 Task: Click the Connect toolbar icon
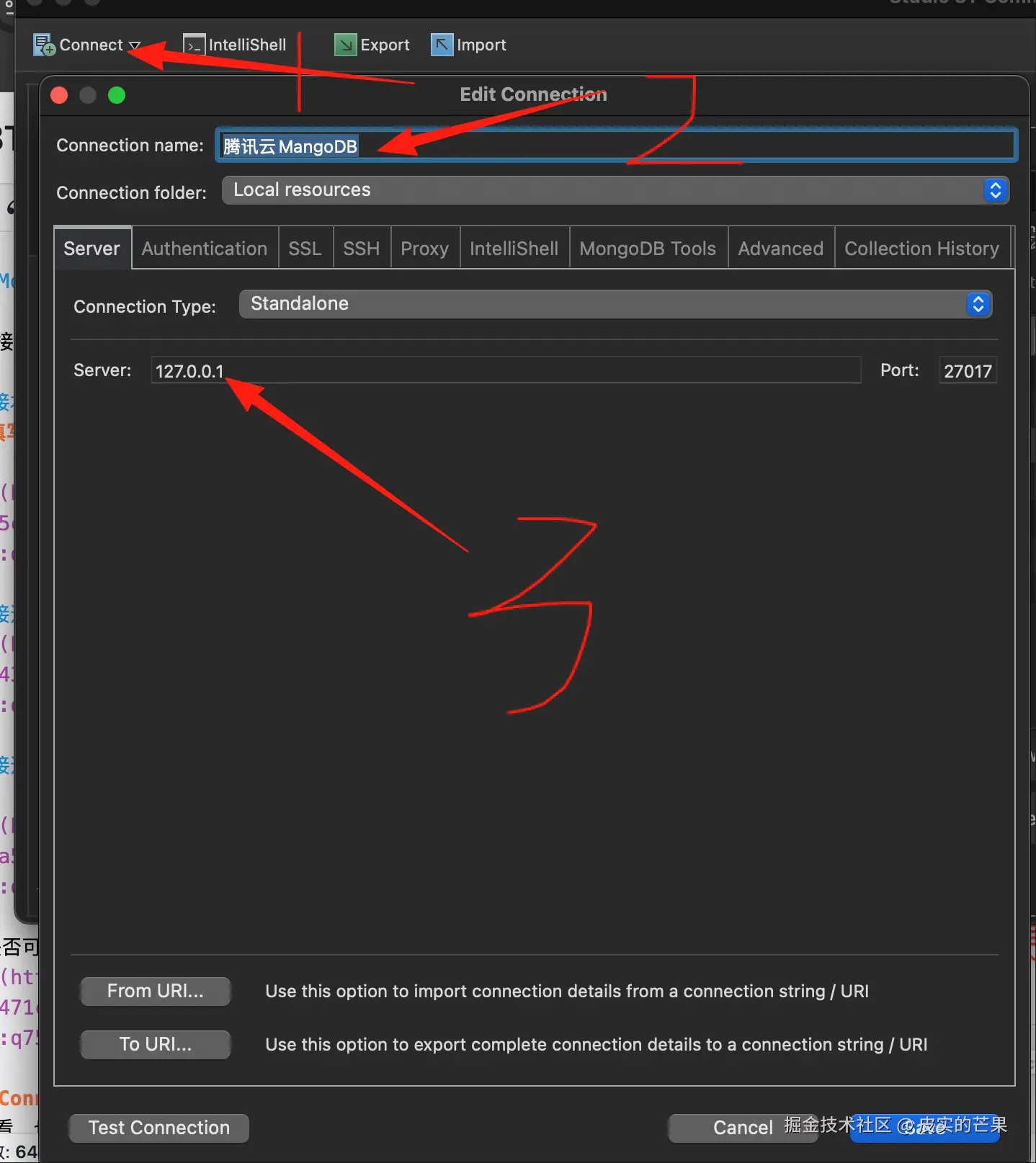45,45
